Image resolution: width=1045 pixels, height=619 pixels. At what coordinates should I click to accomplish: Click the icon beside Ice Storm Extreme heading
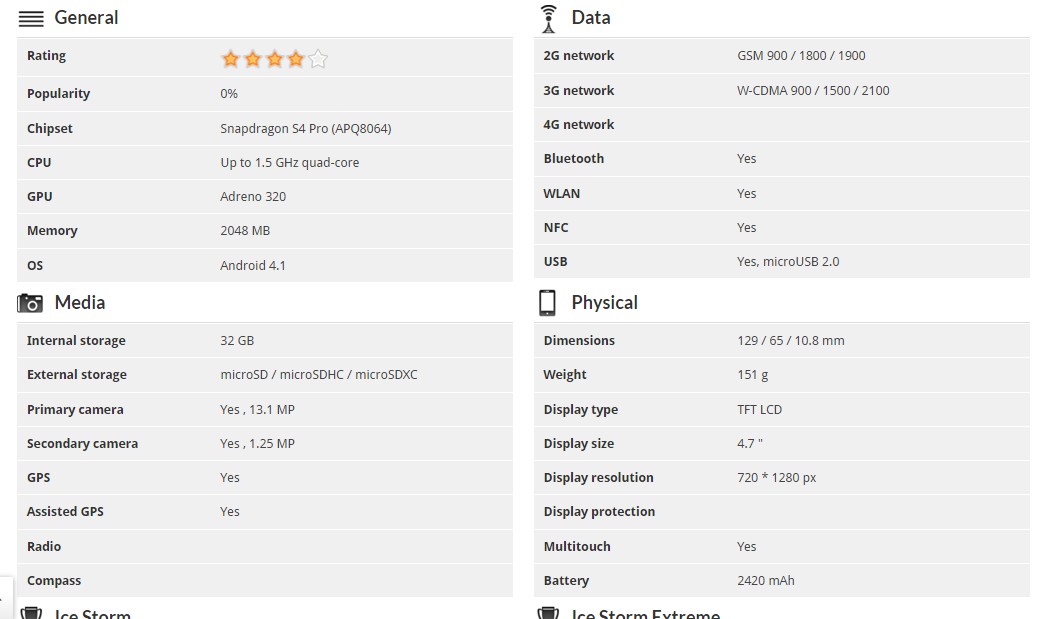pyautogui.click(x=547, y=613)
